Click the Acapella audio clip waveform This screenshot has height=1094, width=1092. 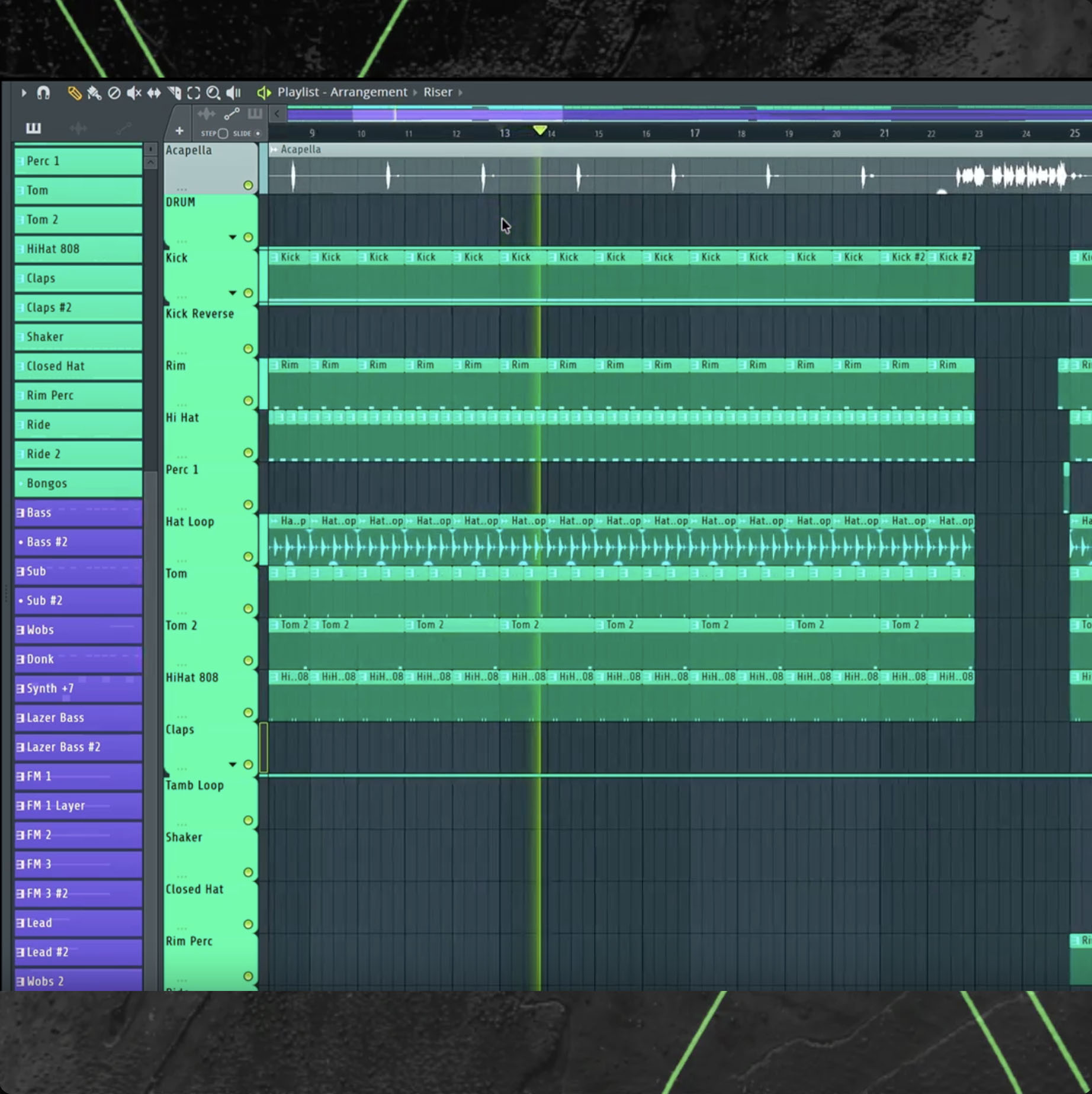tap(680, 175)
